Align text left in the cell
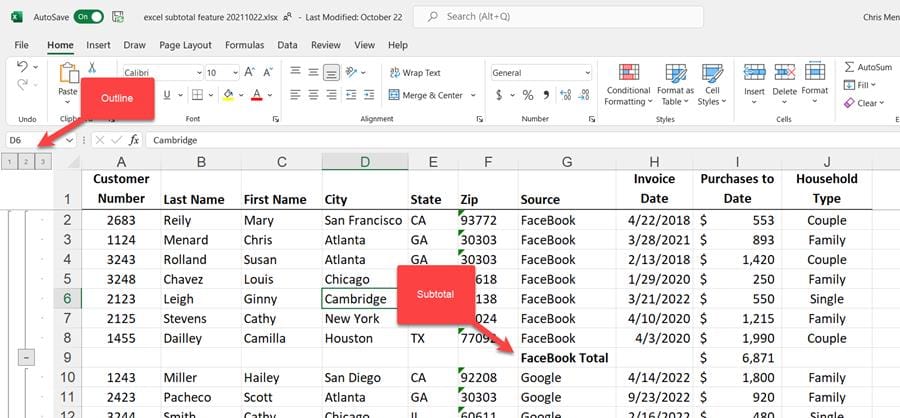 295,95
